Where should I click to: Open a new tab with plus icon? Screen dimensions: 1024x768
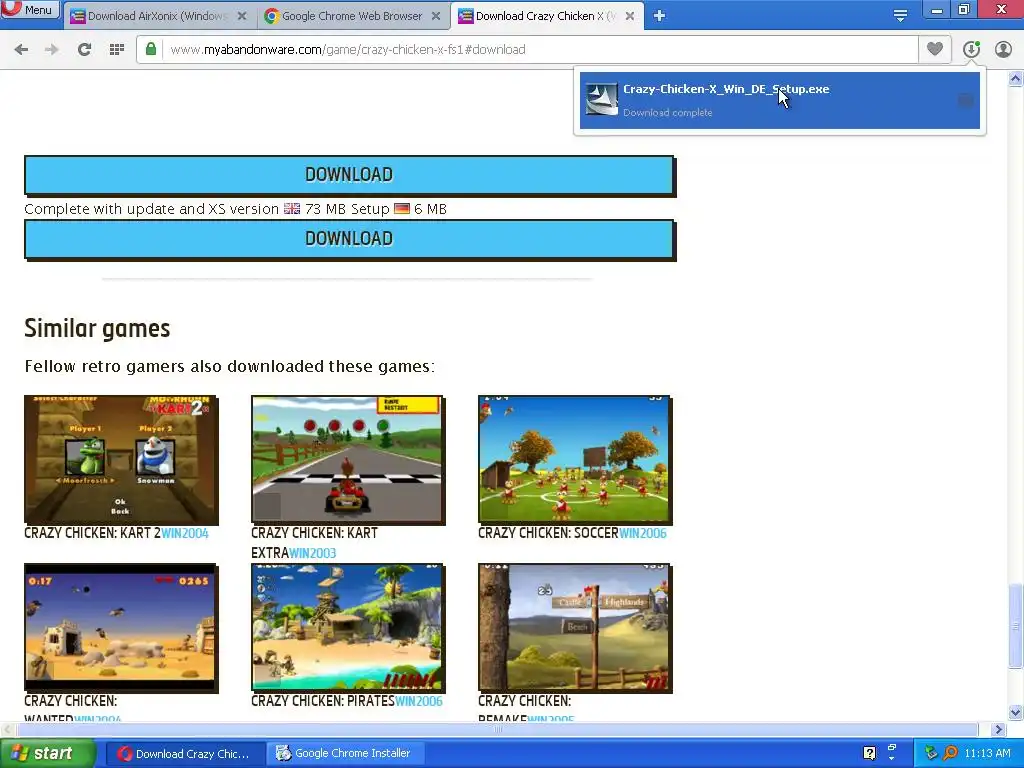click(x=660, y=16)
